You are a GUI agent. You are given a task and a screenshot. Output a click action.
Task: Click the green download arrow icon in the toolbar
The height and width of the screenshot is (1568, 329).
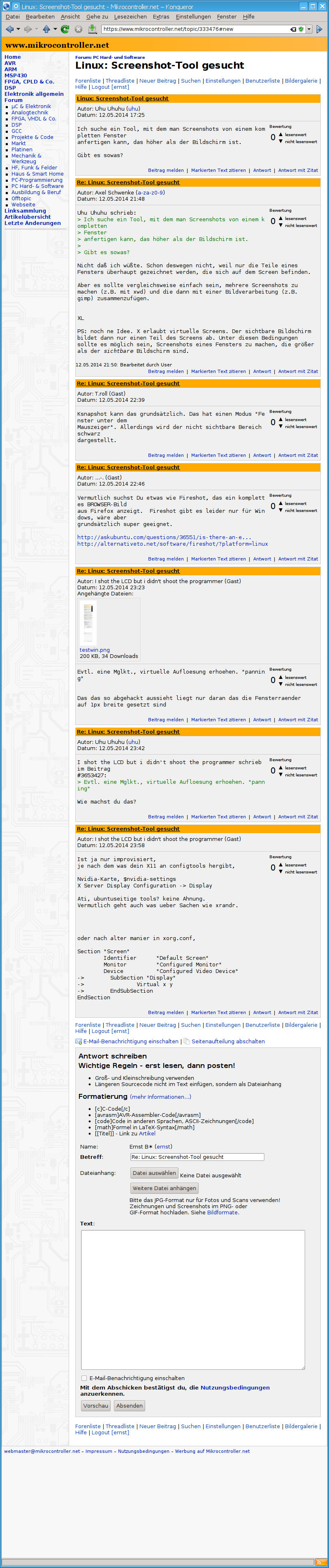[x=93, y=29]
